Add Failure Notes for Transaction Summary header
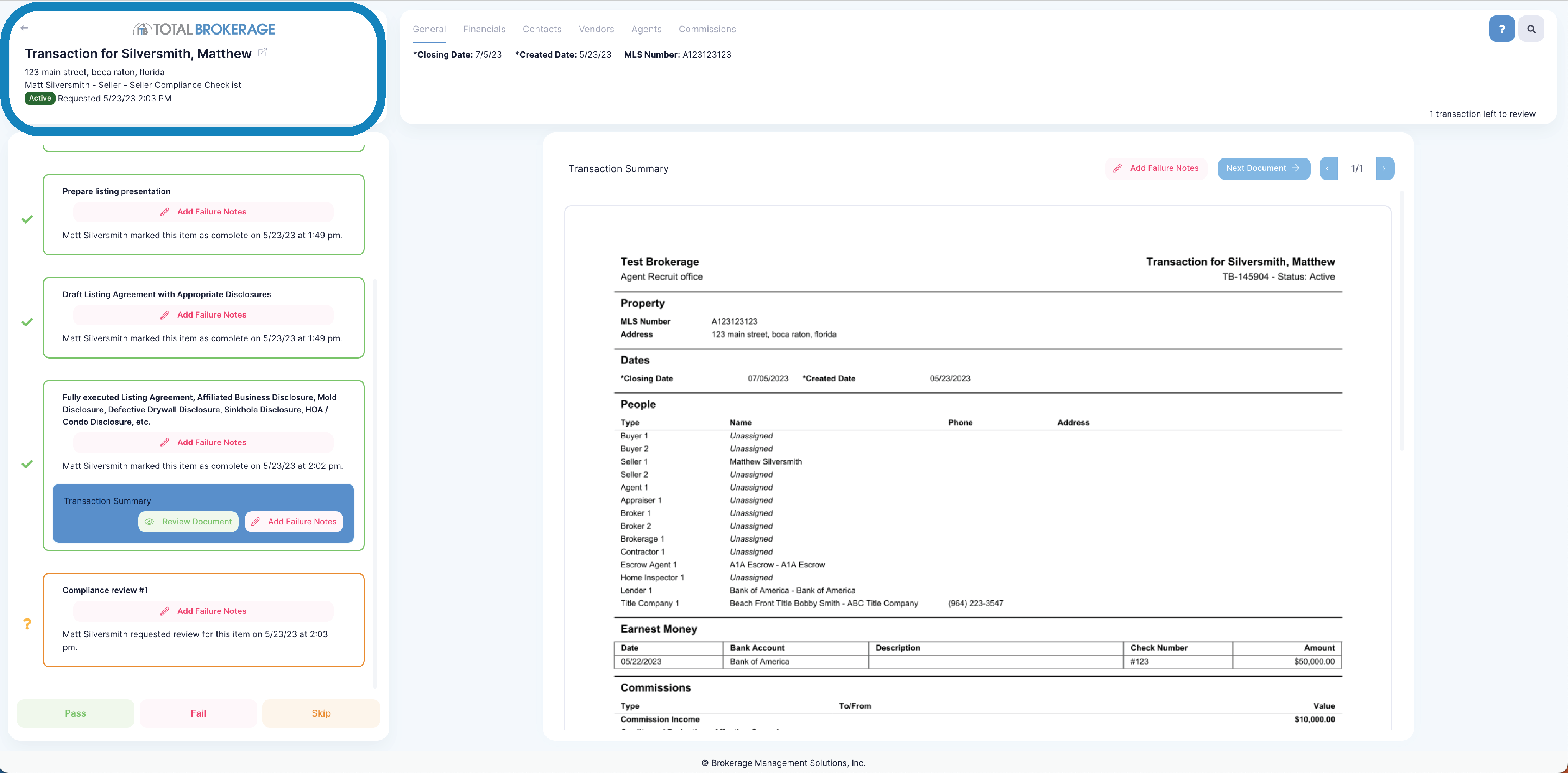 click(1155, 168)
